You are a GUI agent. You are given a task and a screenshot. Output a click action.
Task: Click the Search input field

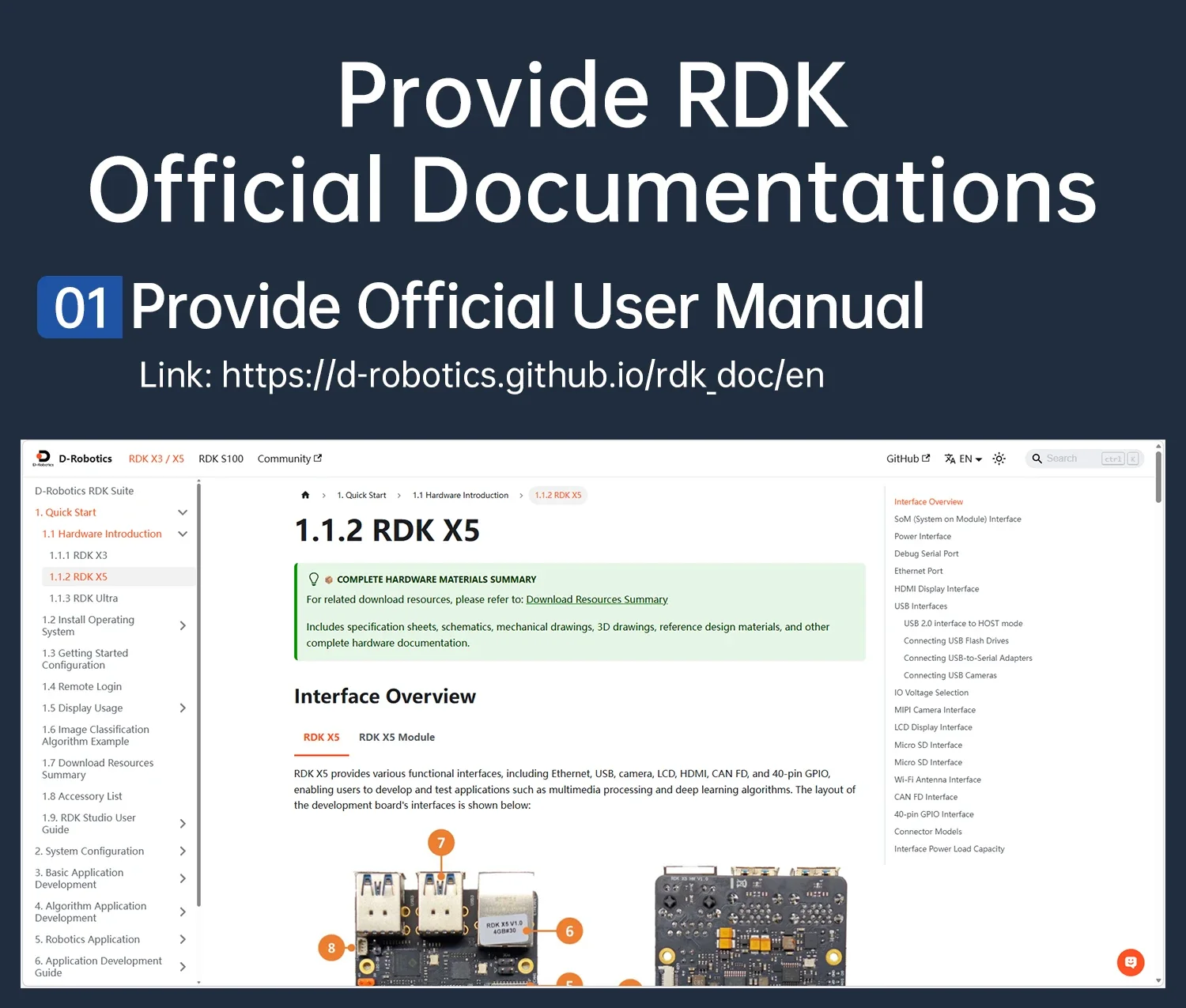click(1085, 459)
